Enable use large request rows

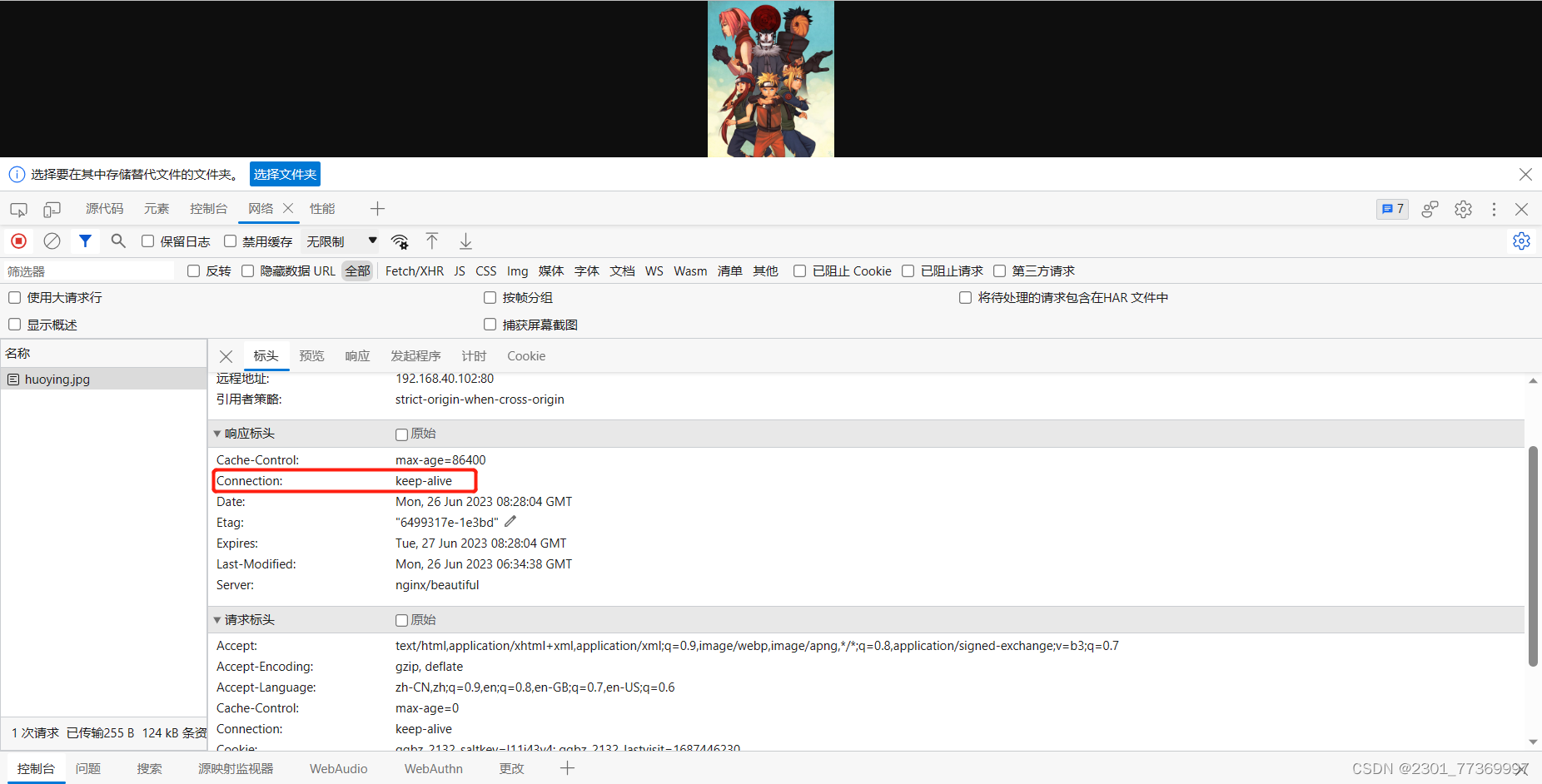coord(14,298)
